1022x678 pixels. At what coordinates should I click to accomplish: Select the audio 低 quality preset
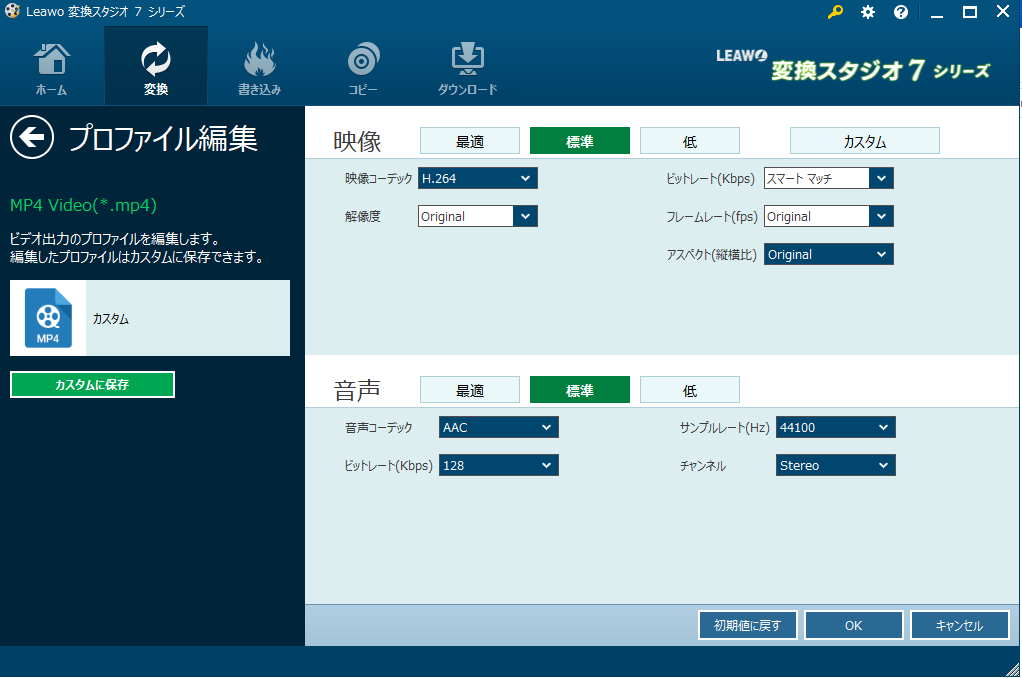click(689, 390)
